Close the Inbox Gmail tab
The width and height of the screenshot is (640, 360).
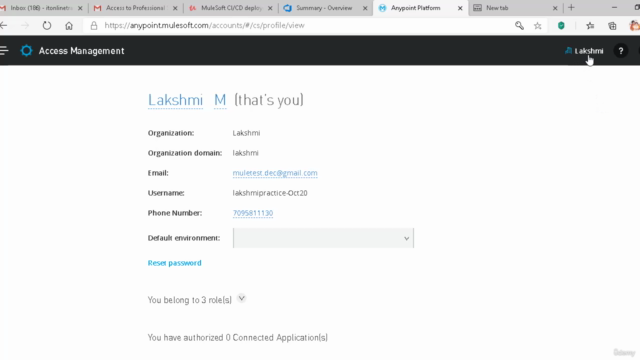pos(80,8)
